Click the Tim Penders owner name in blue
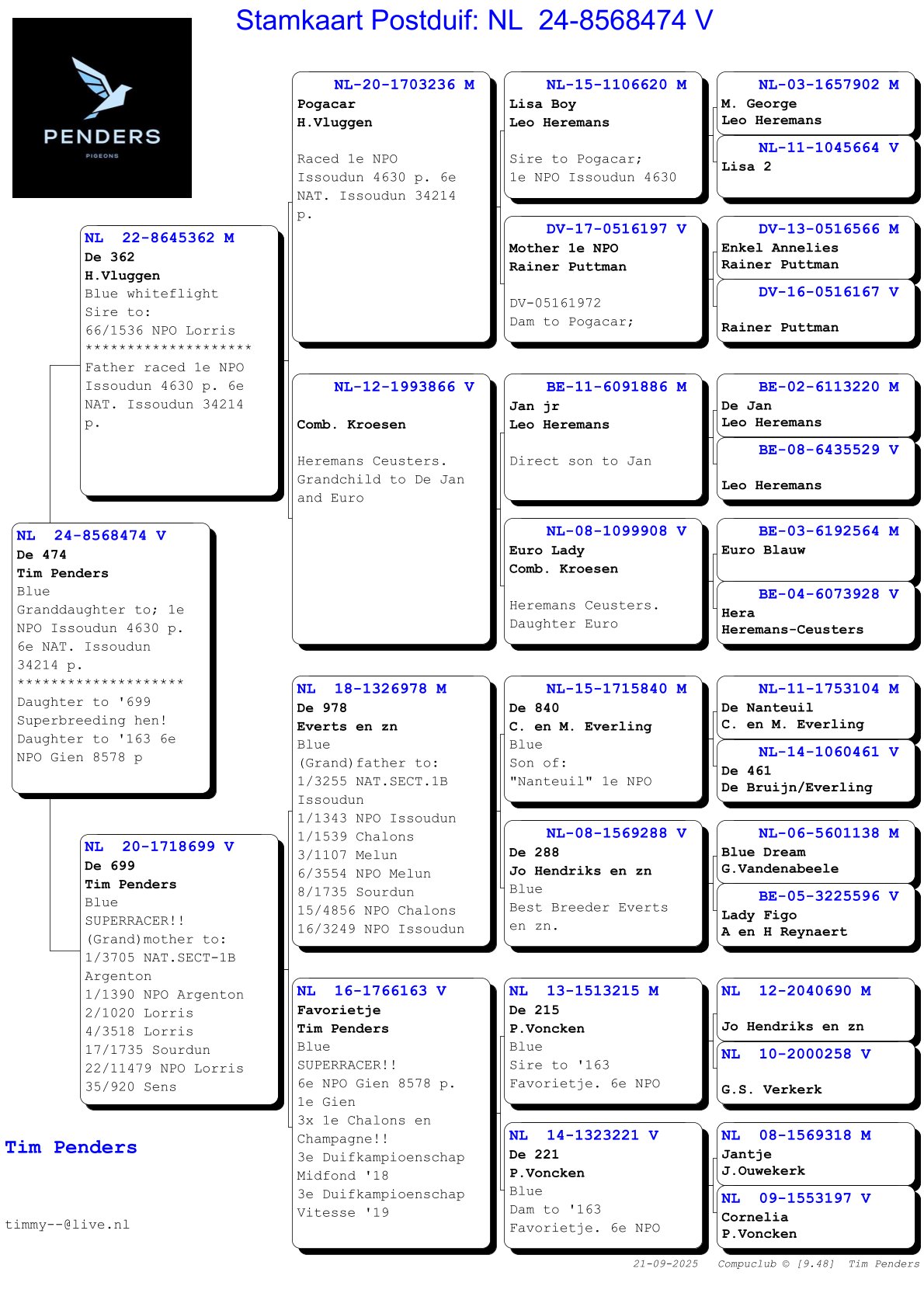Screen dimensions: 924x1307 pos(71,1147)
